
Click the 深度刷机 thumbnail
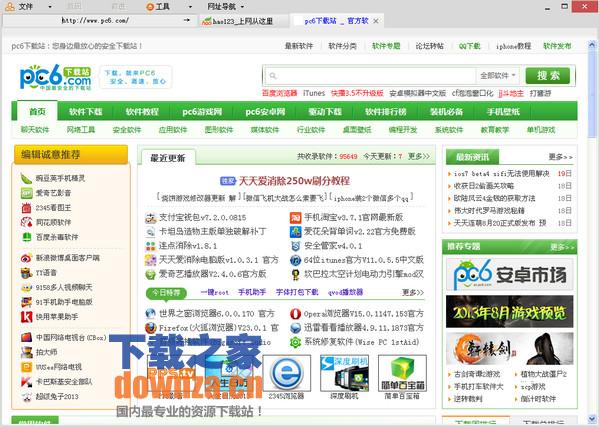click(x=344, y=374)
